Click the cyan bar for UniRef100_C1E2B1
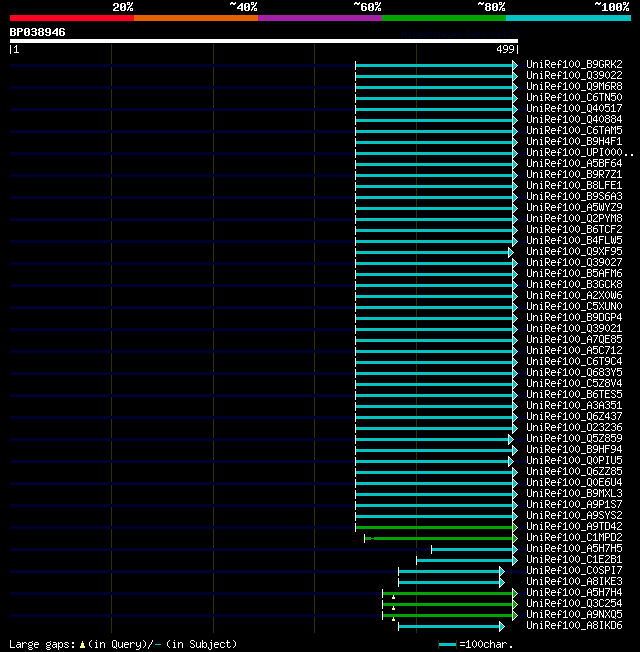This screenshot has width=640, height=652. (465, 561)
